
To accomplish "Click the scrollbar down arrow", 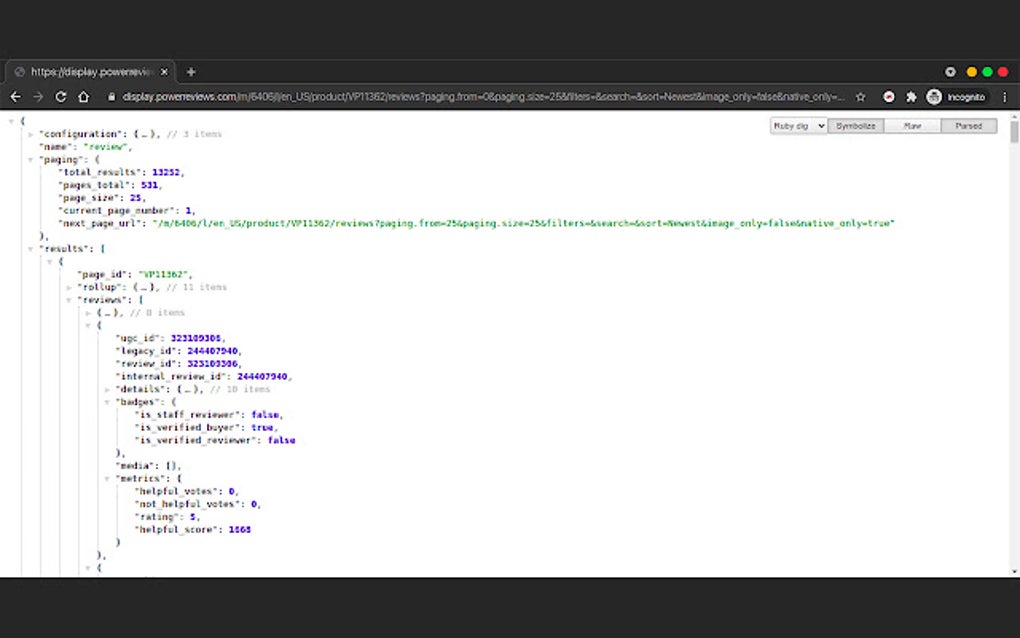I will [1014, 572].
